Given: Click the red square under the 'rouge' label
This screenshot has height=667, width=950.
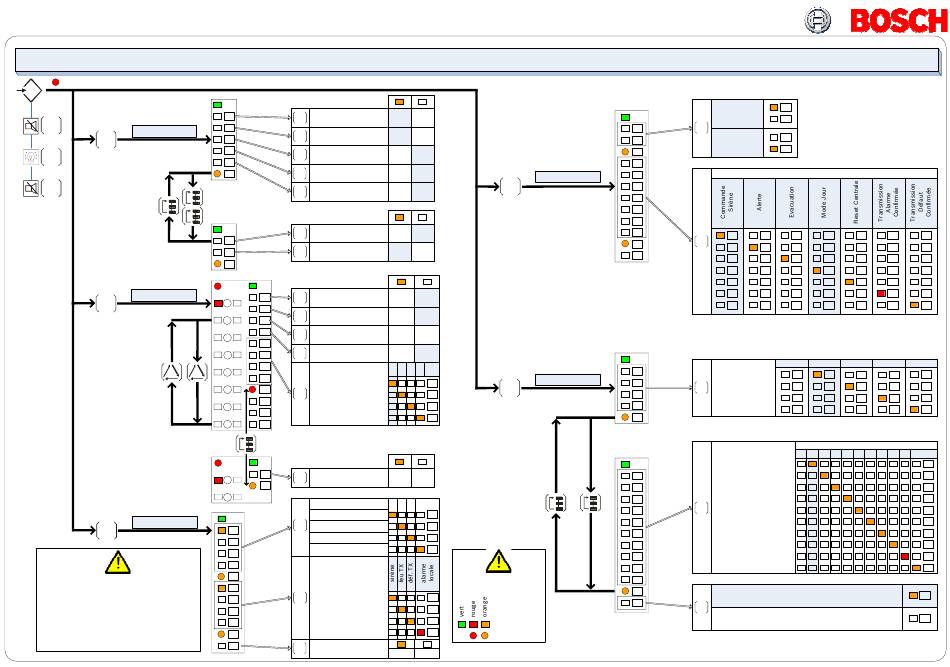Looking at the screenshot, I should pos(473,624).
